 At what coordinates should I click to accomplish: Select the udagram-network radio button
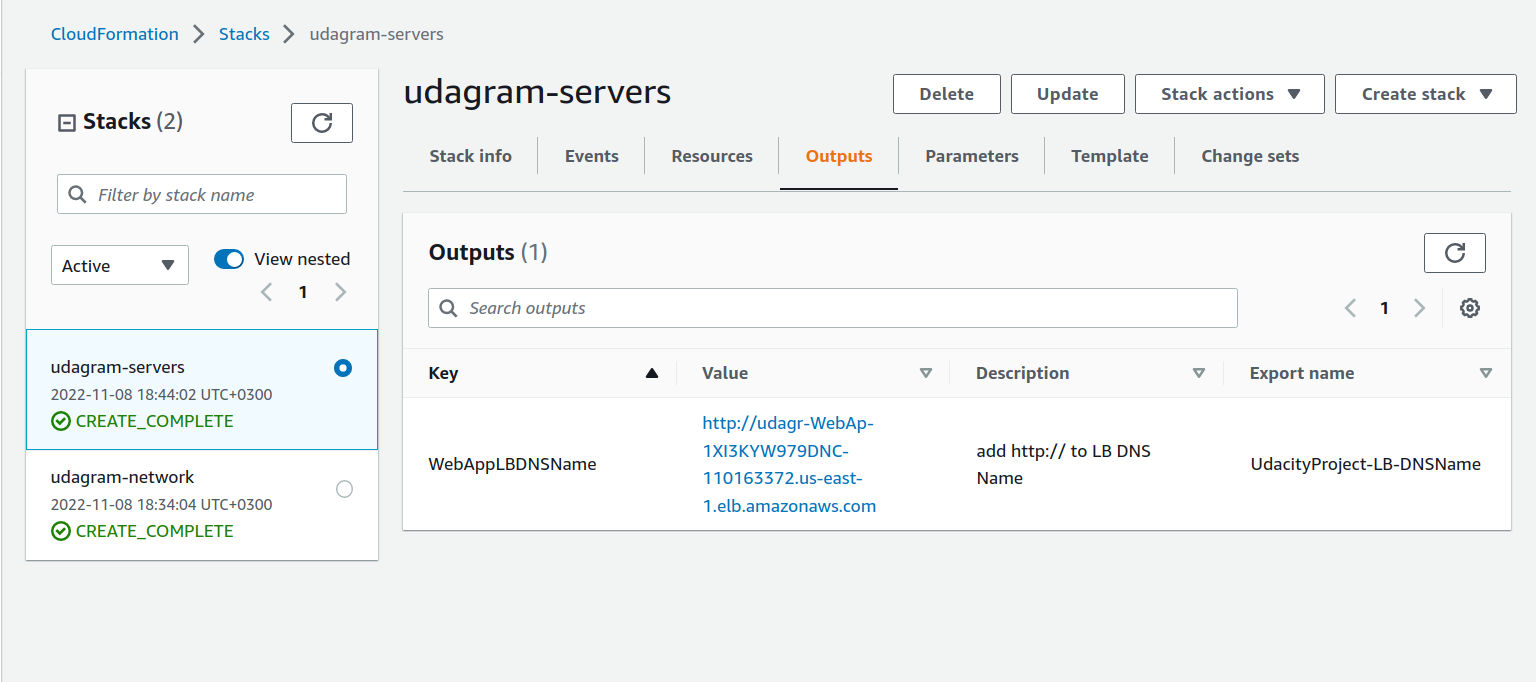click(344, 489)
